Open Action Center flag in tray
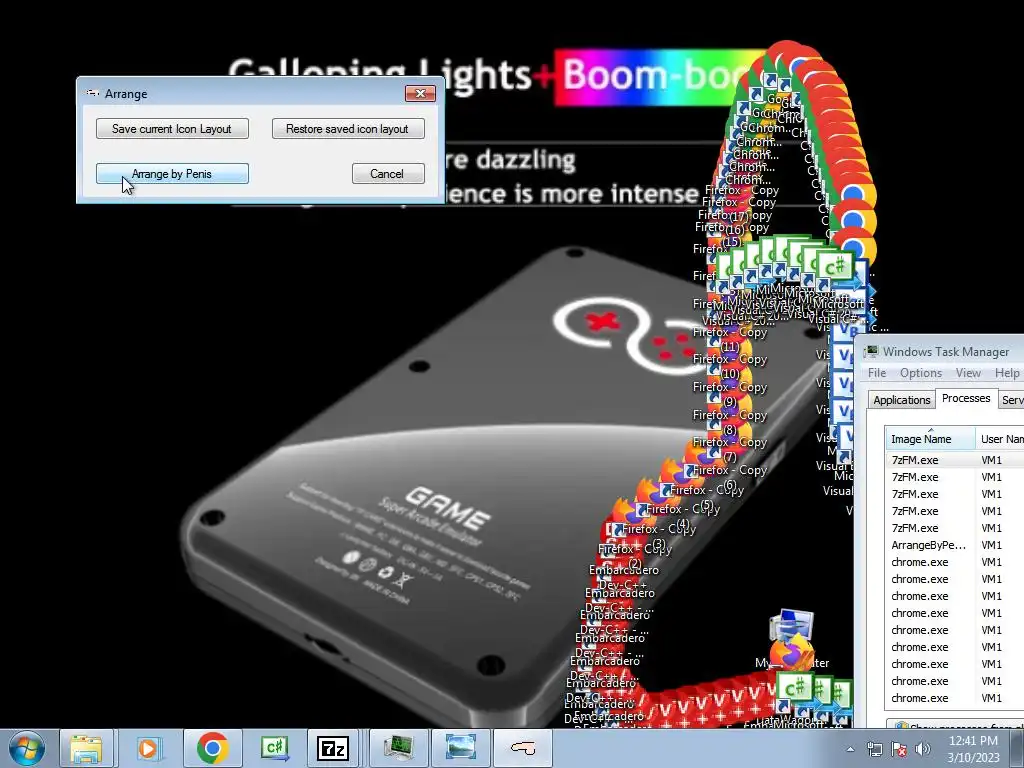 pos(899,749)
